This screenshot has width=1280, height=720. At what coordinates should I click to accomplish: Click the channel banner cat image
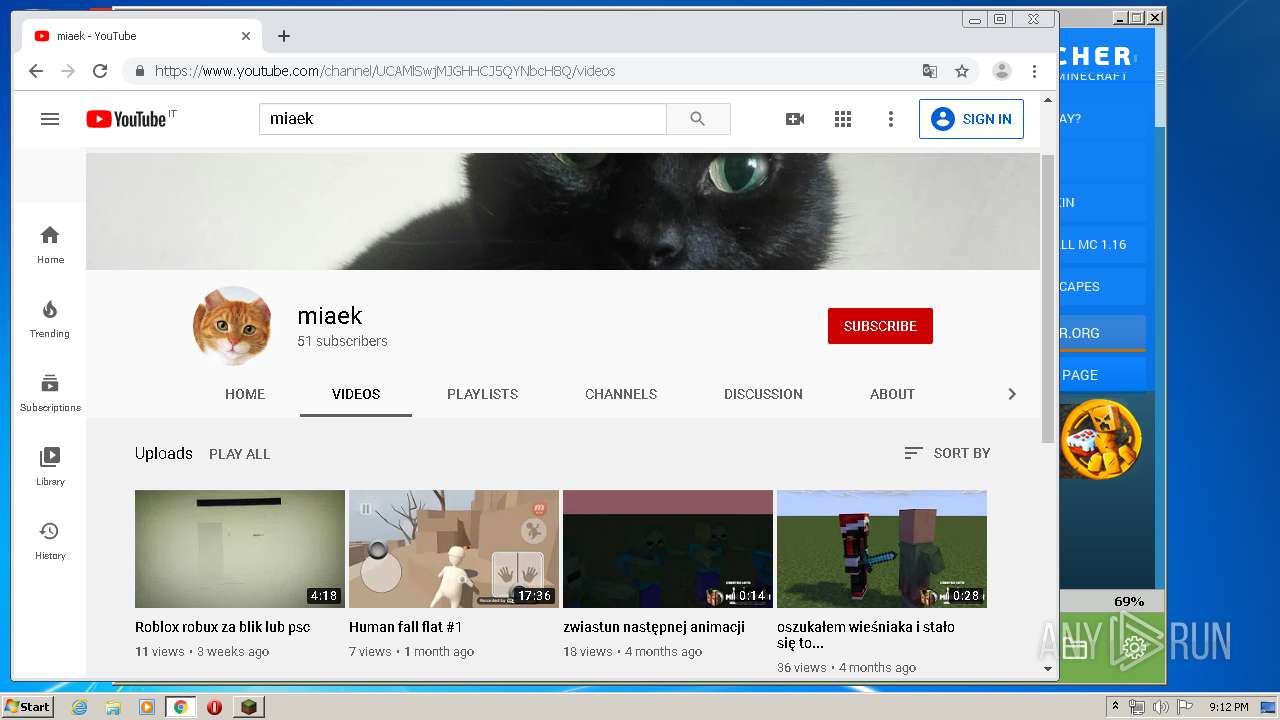pyautogui.click(x=563, y=211)
